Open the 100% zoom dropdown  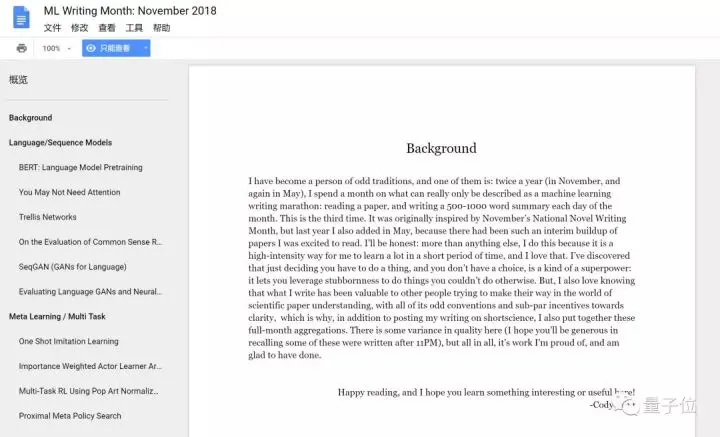pos(57,48)
